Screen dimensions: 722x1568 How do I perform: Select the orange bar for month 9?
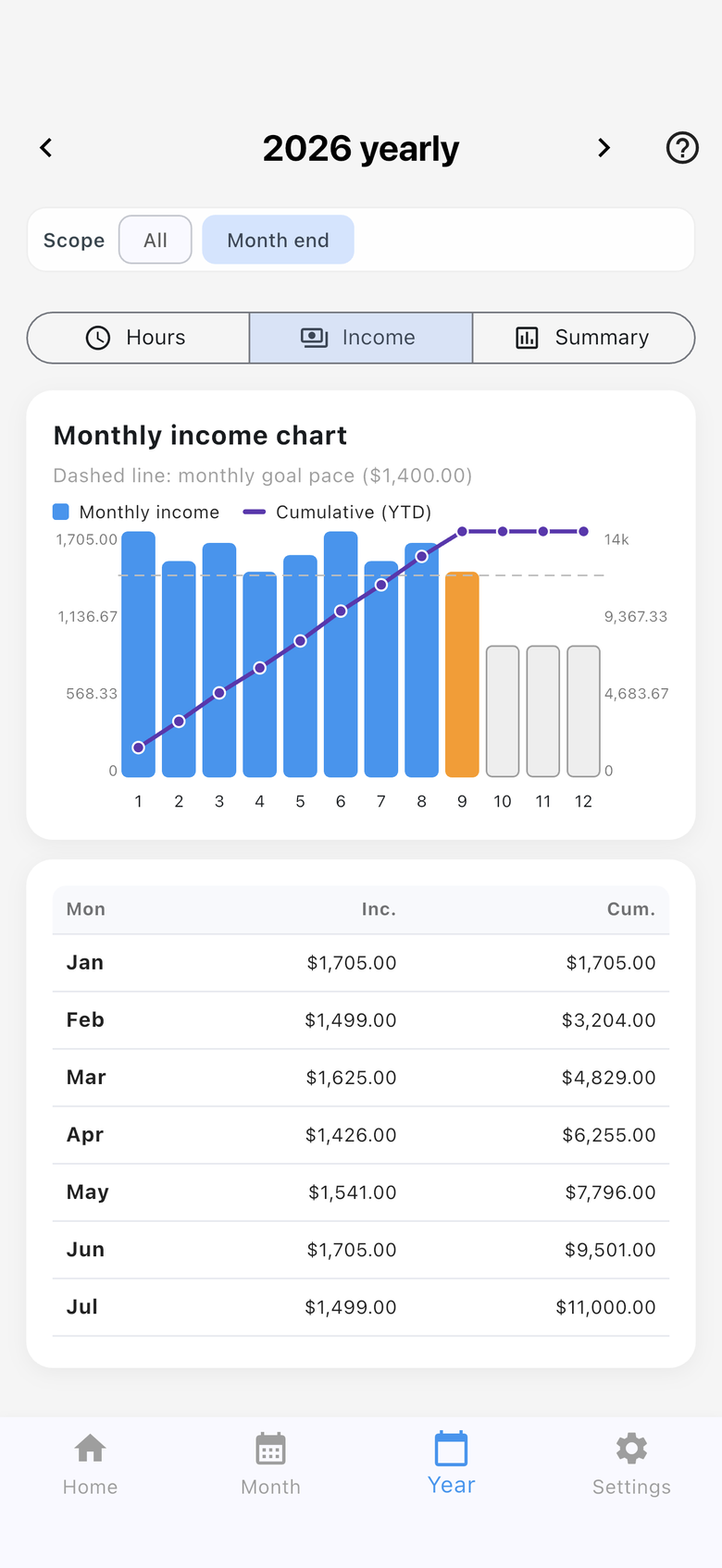coord(462,674)
